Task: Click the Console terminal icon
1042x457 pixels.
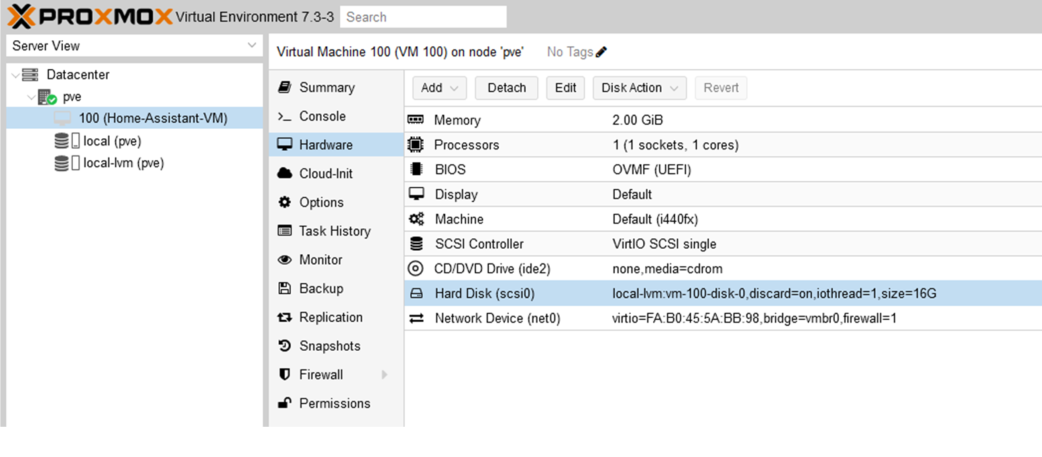Action: click(x=284, y=117)
